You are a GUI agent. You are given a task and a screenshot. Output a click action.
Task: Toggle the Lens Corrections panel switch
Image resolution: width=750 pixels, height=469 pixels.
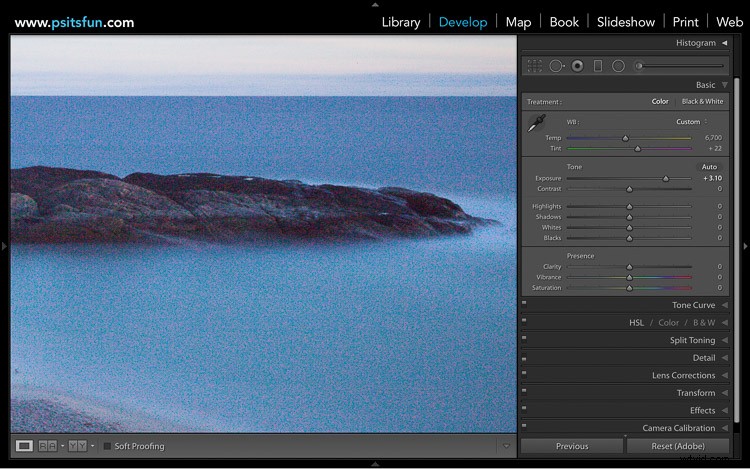click(524, 373)
